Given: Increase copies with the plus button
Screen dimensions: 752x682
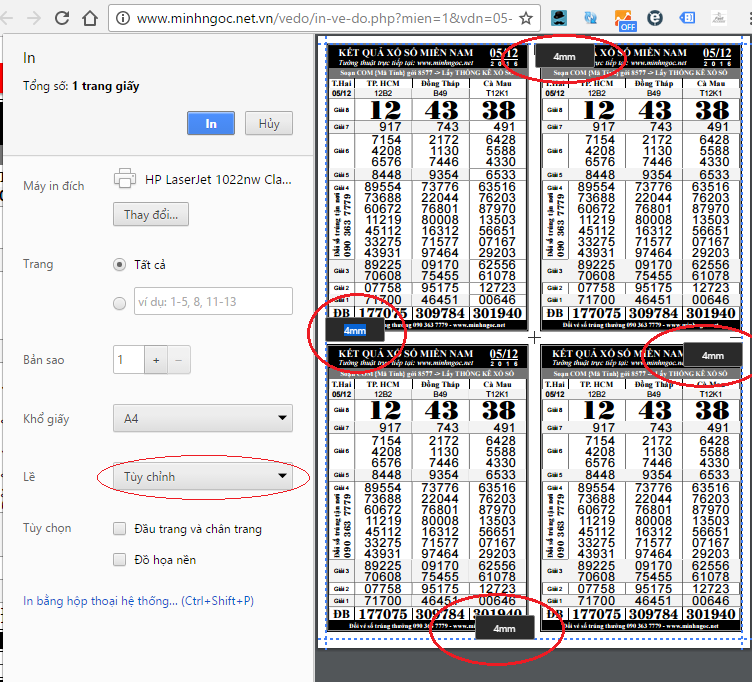Looking at the screenshot, I should [156, 360].
